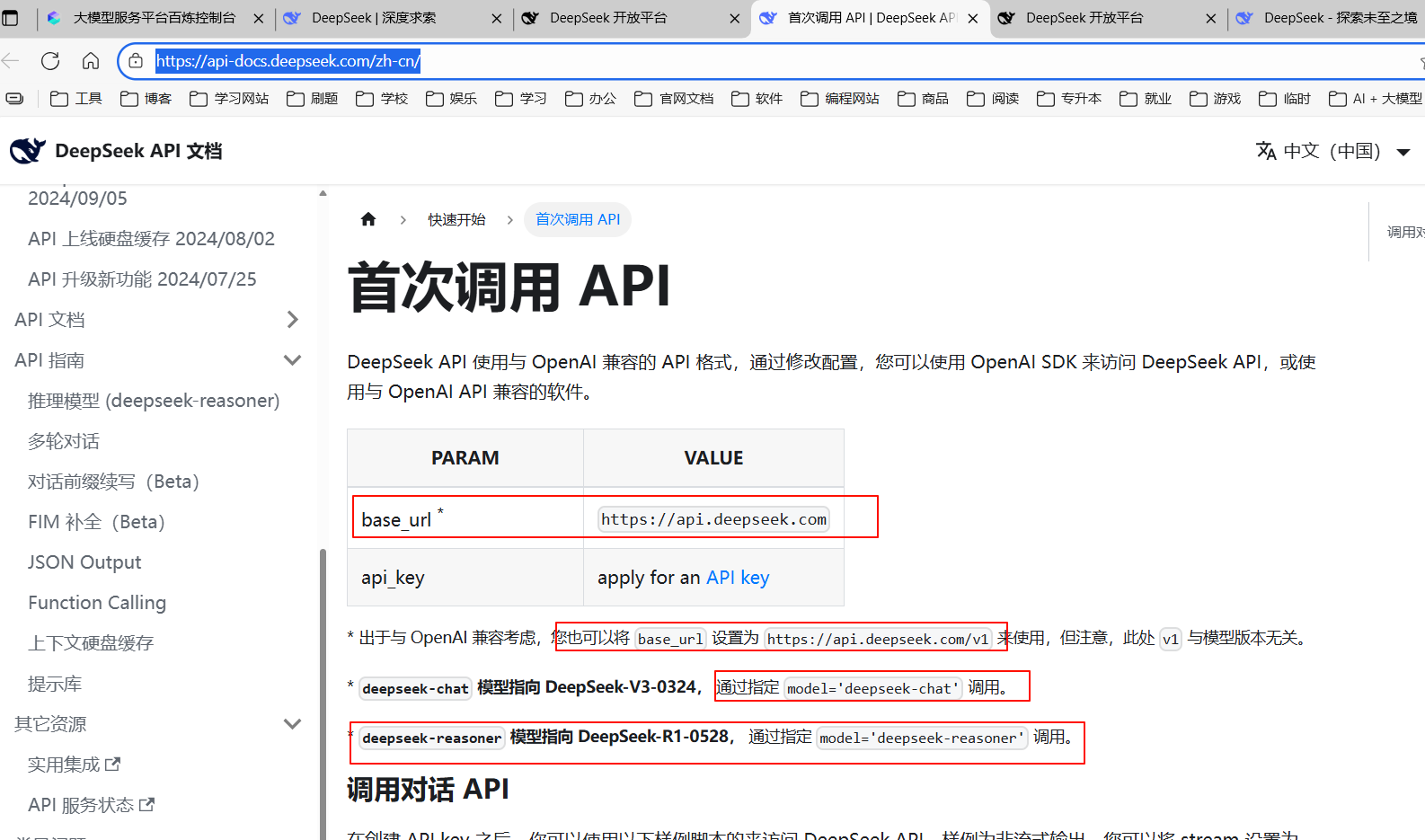Open the 商品 bookmarks folder

pos(923,99)
